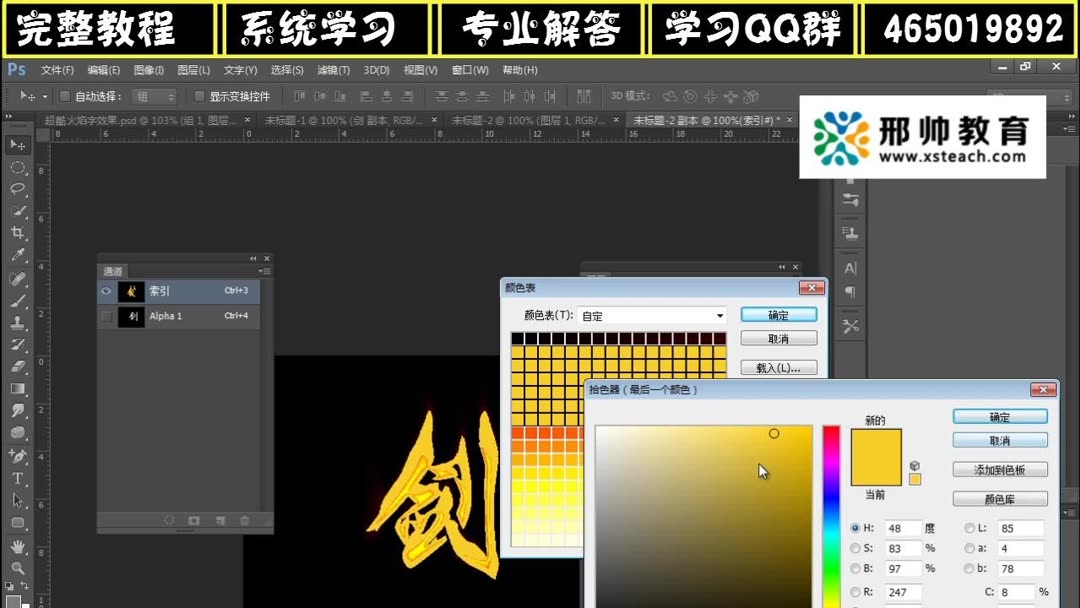Open the 滤镜 menu
The height and width of the screenshot is (608, 1080).
[x=331, y=70]
